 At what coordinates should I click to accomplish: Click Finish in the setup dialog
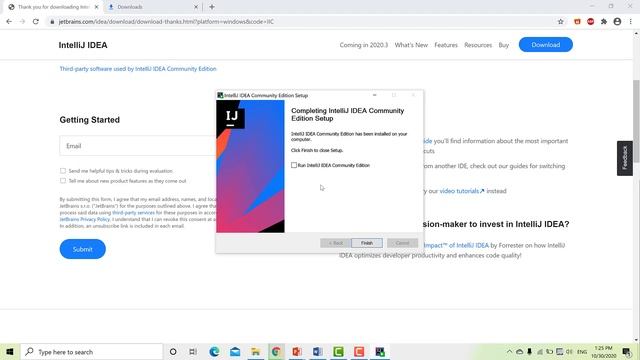(367, 243)
